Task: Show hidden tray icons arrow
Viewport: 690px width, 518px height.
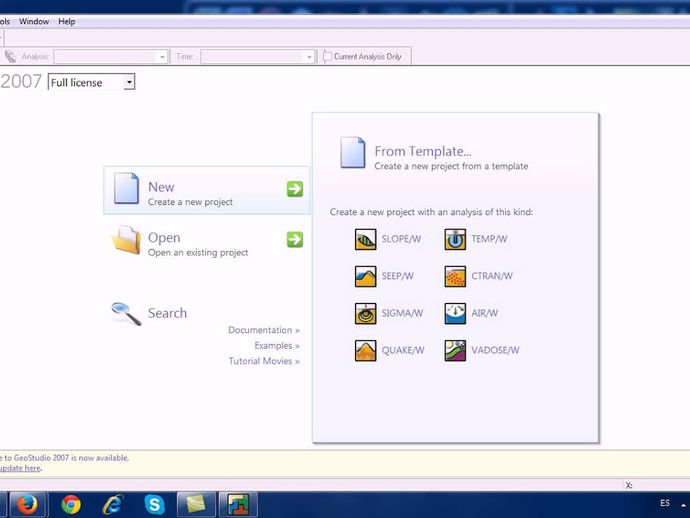Action: 683,505
